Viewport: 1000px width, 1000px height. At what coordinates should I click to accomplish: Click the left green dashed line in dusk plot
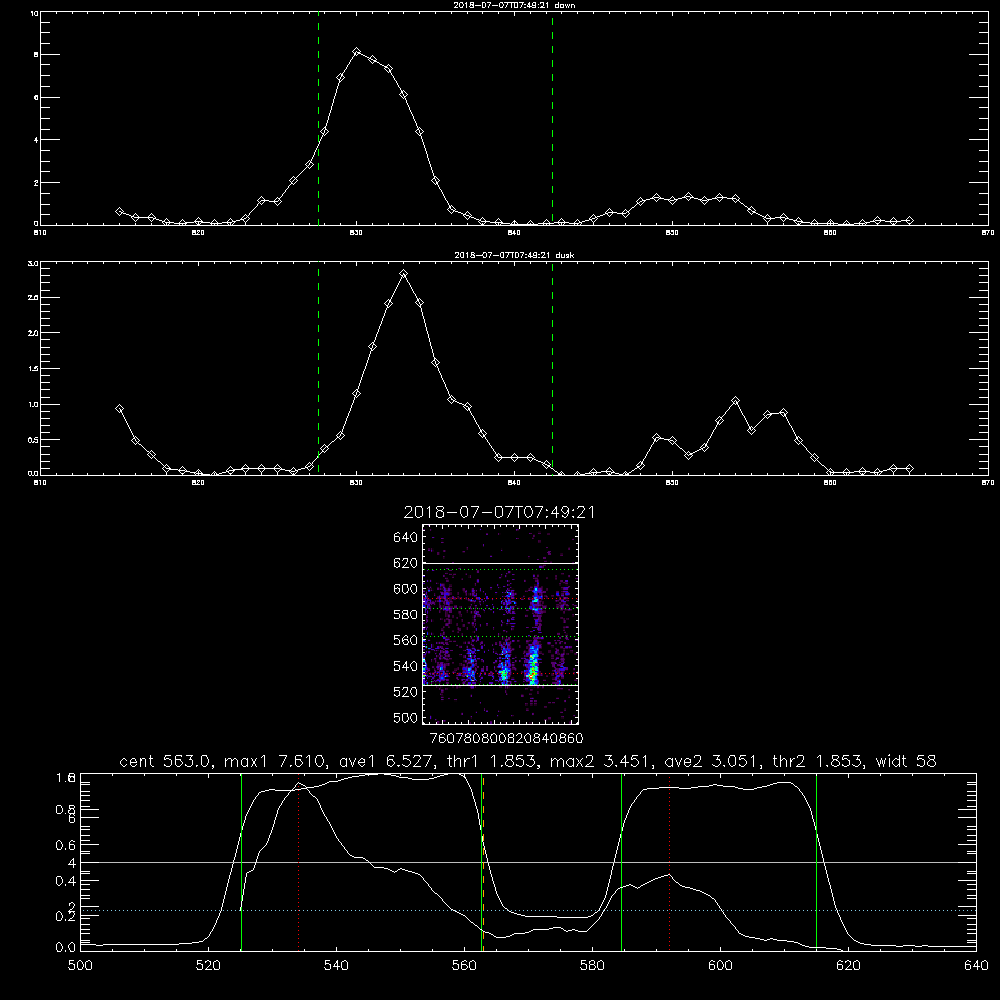(318, 368)
